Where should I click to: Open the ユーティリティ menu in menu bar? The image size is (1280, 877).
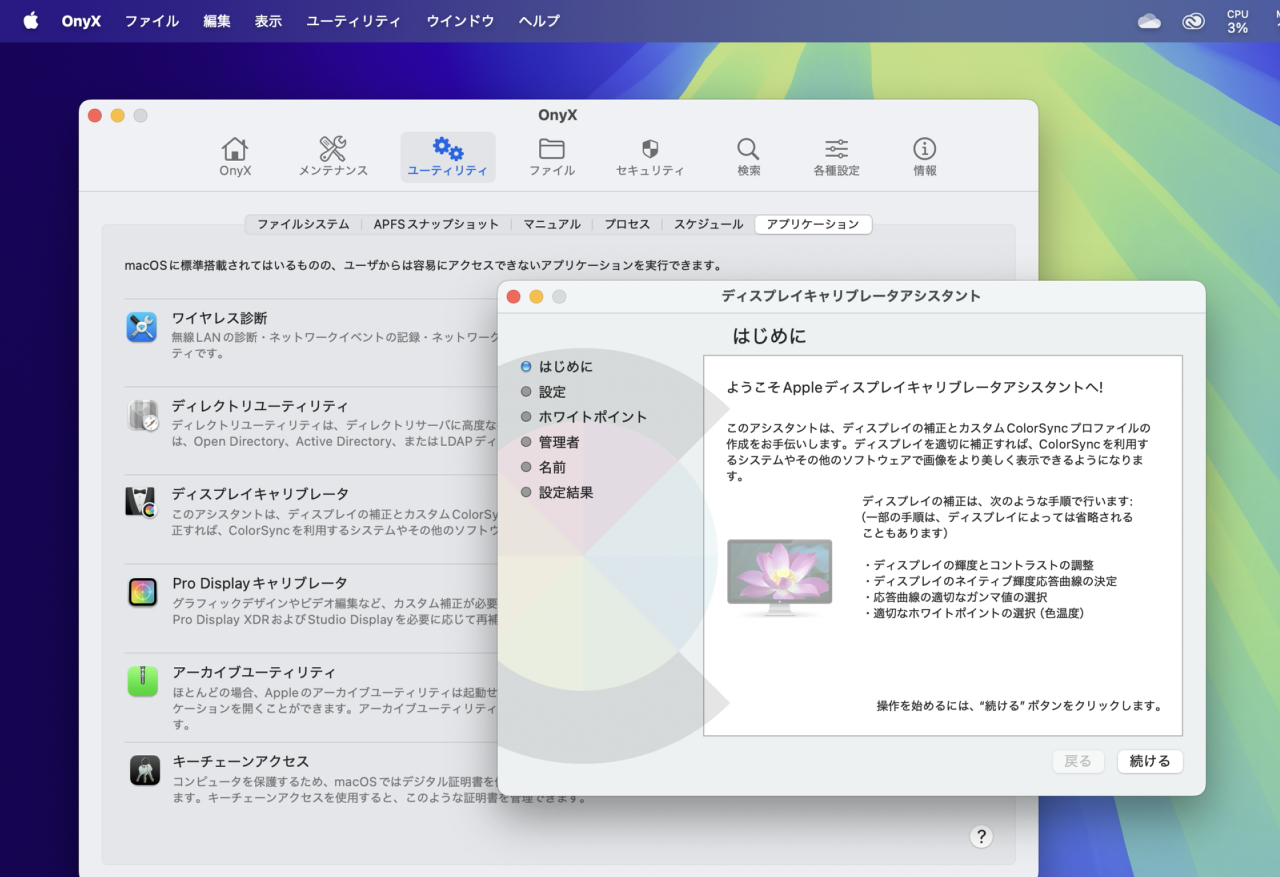[354, 21]
